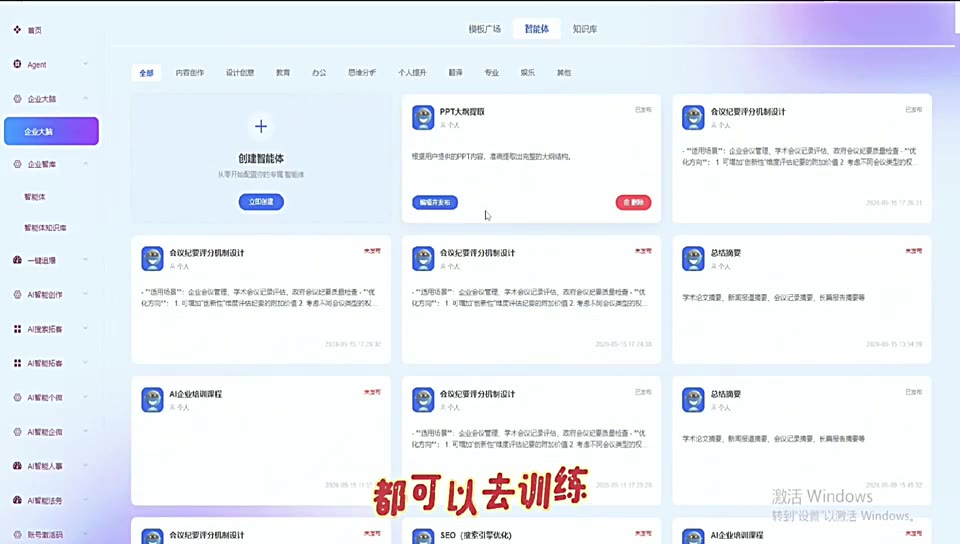Expand the AI智能创作 section chevron
The height and width of the screenshot is (544, 960).
coord(85,294)
